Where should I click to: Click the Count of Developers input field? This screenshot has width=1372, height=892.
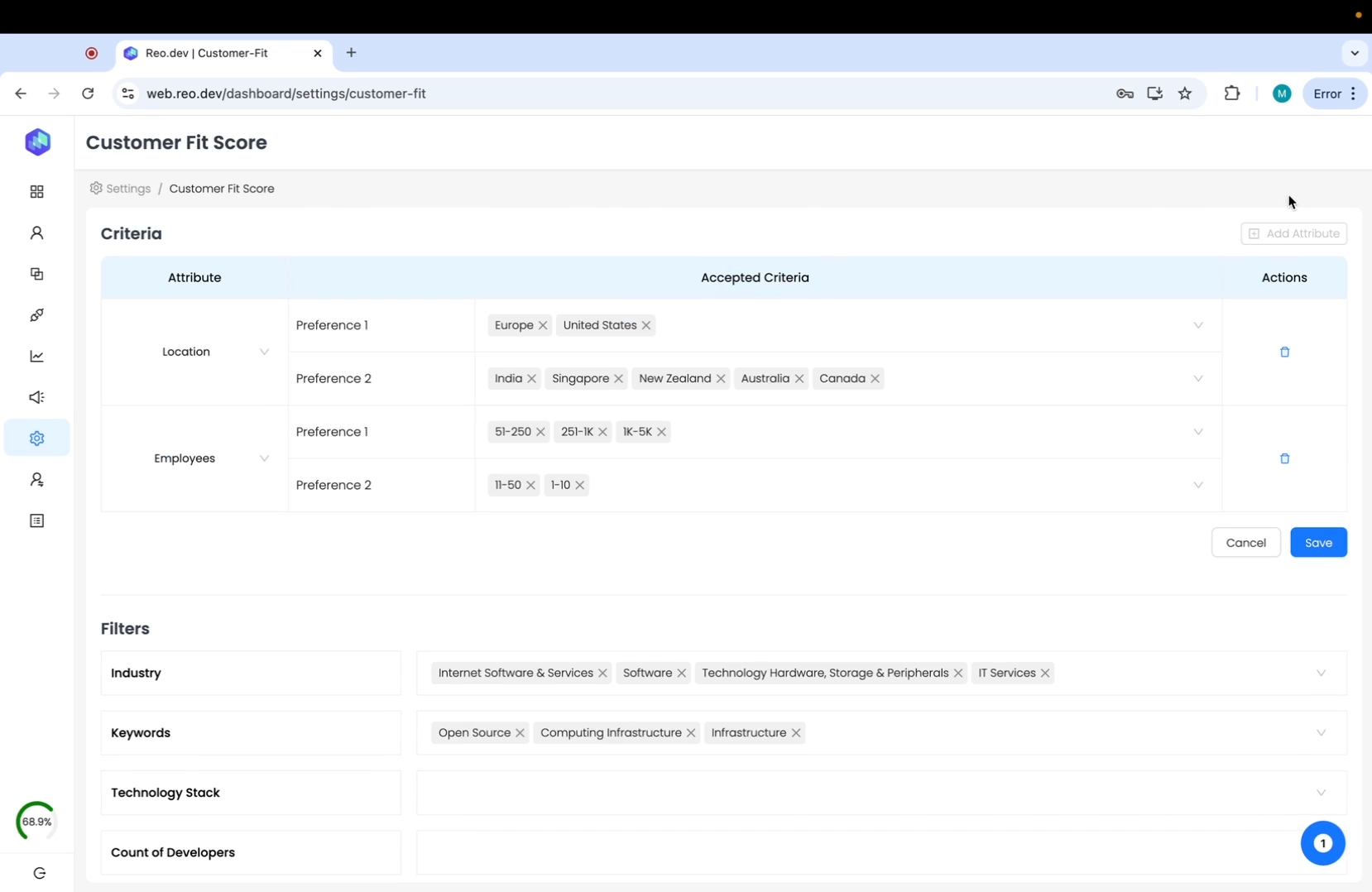(852, 852)
